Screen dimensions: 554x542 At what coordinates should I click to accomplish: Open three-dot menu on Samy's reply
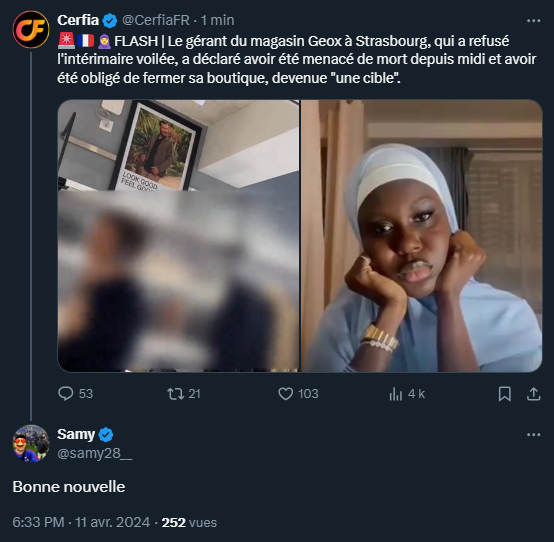[x=534, y=435]
